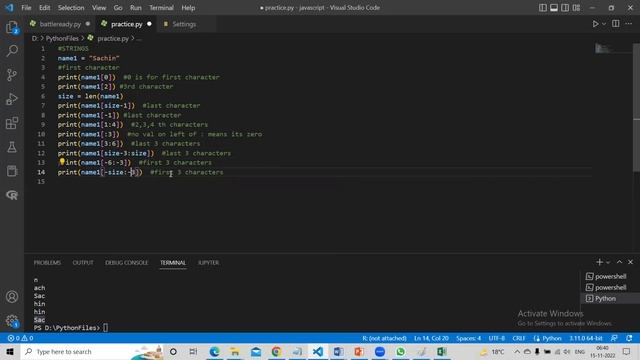Open the R extension icon in activity bar
Screen dimensions: 640x360
pyautogui.click(x=12, y=195)
